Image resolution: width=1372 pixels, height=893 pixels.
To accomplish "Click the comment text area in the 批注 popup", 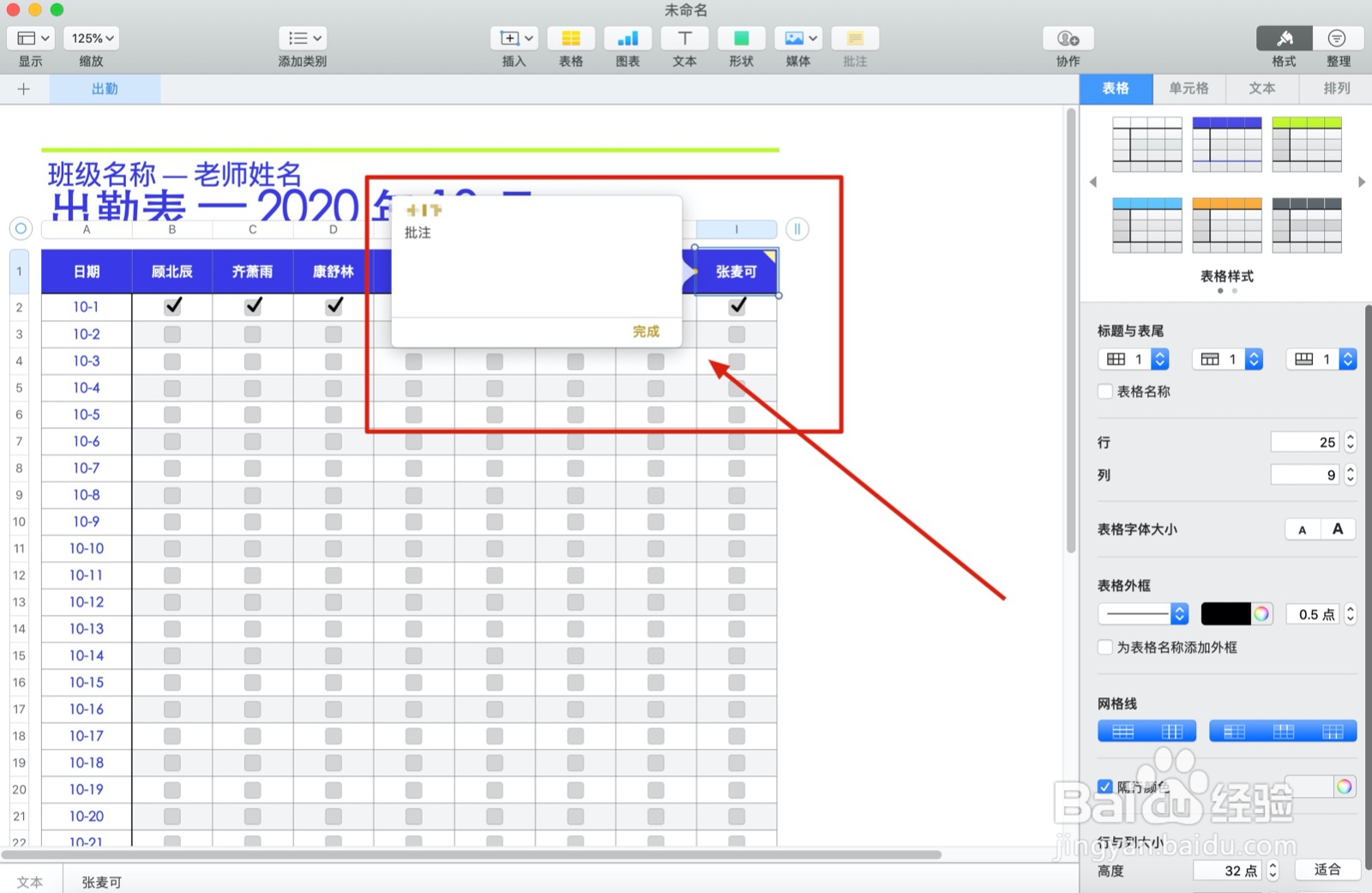I will (536, 270).
